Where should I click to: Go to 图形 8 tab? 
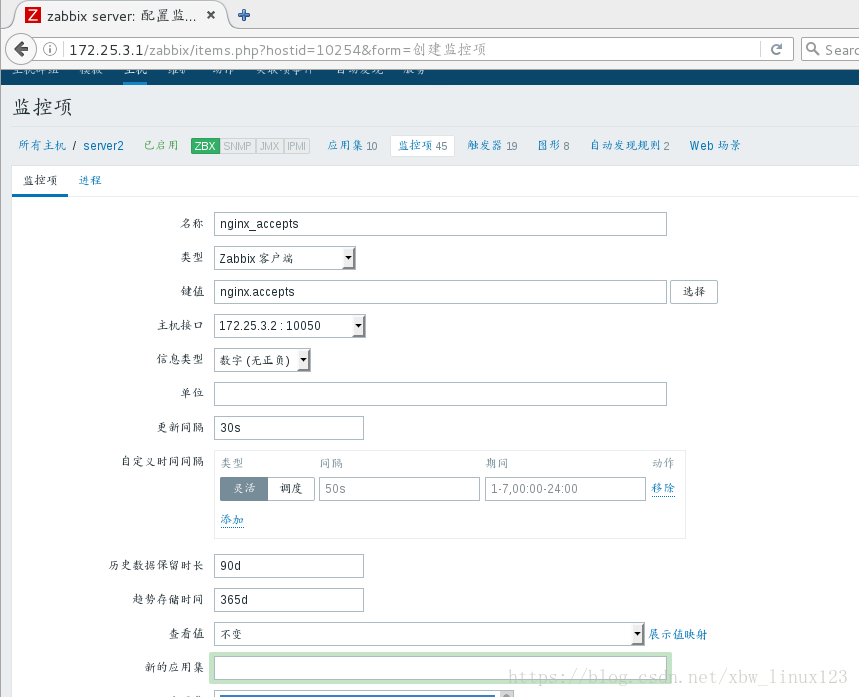(x=553, y=145)
